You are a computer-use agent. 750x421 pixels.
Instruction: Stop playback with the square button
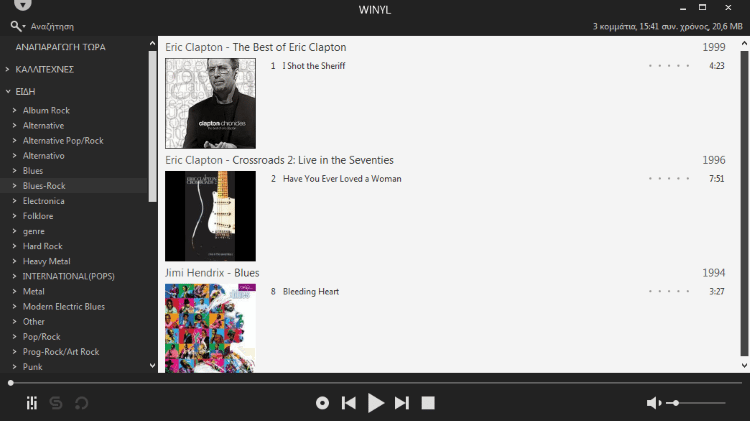pos(428,403)
